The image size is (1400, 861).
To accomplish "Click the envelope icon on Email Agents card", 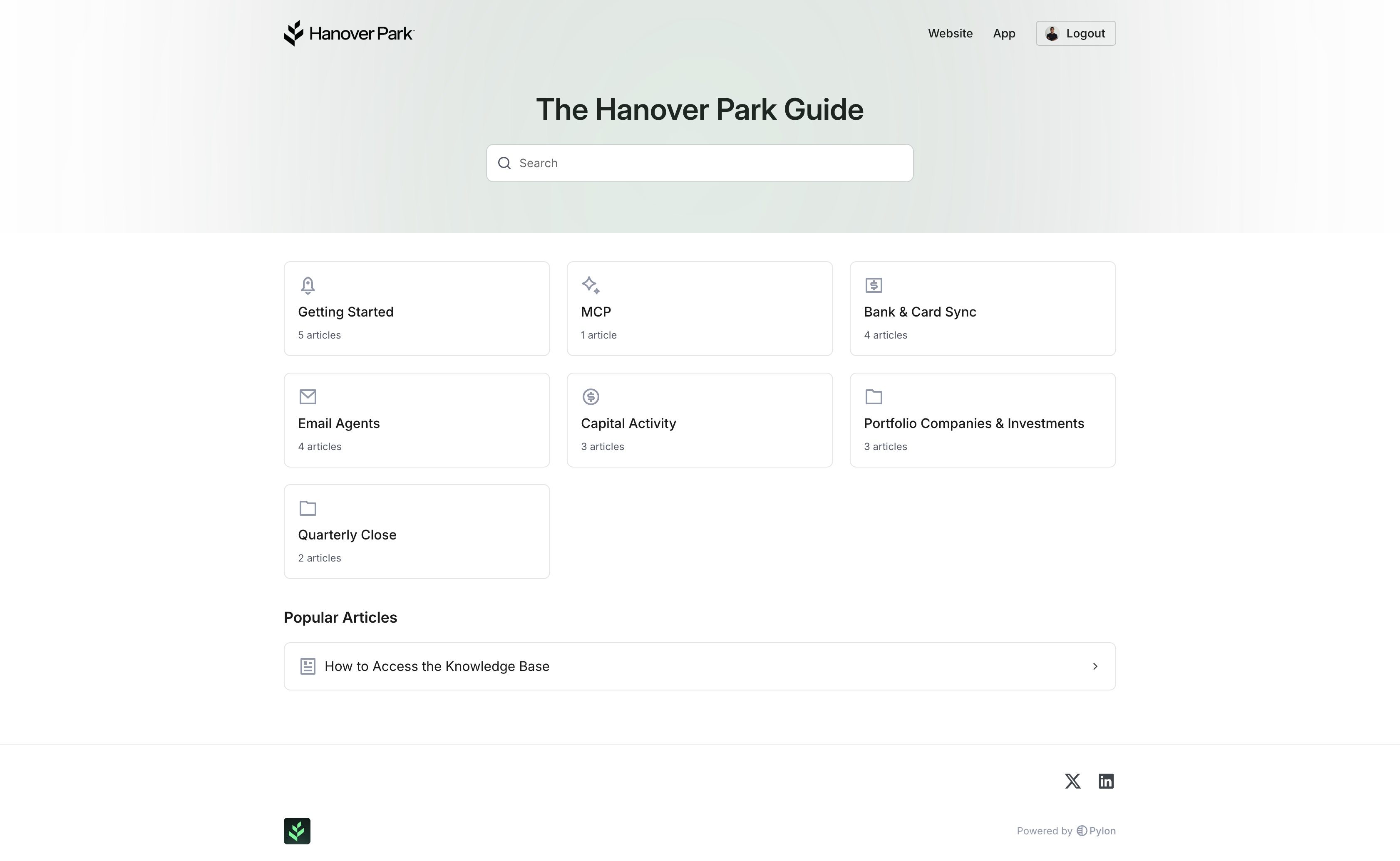I will [x=308, y=396].
